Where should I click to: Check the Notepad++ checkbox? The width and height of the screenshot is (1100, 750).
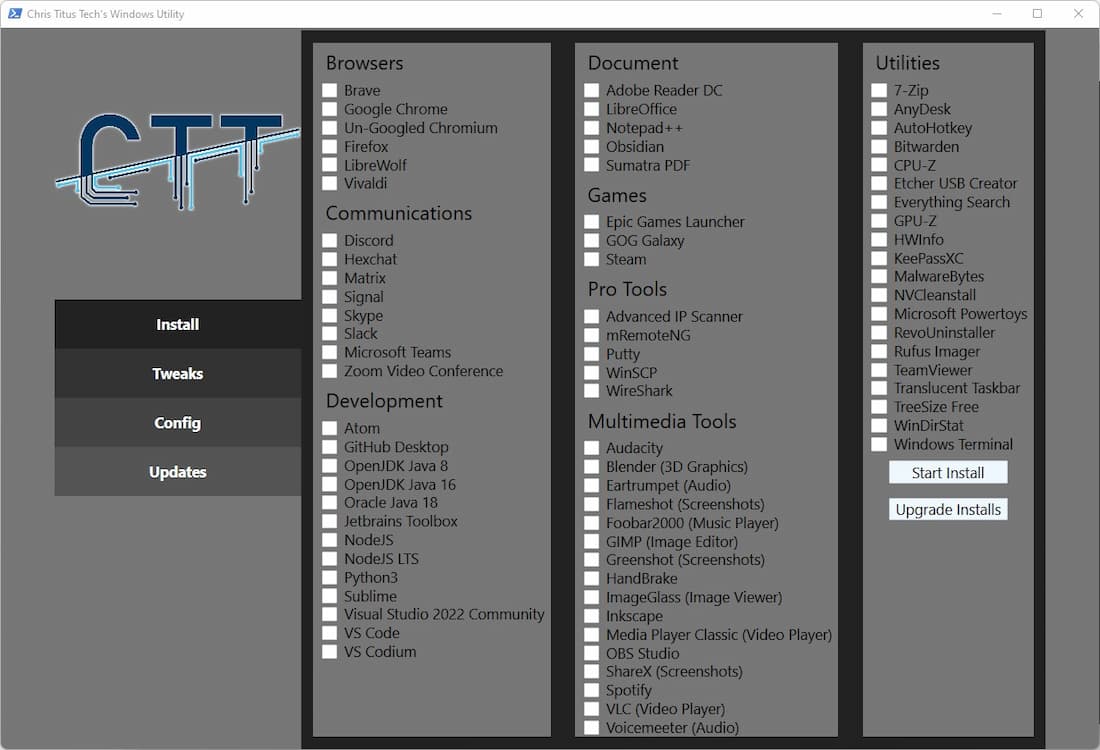(x=592, y=128)
